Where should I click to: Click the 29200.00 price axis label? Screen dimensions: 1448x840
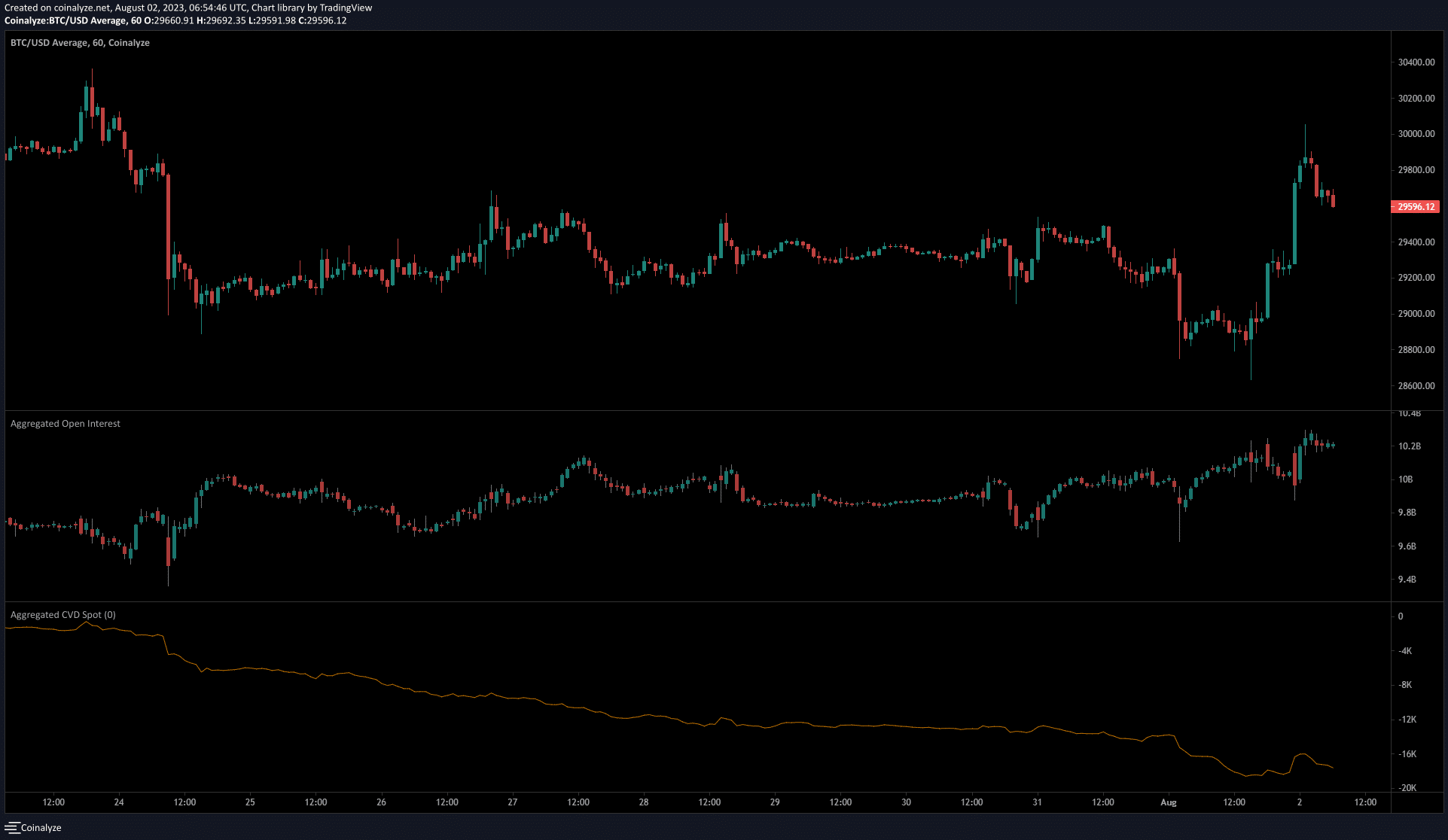click(x=1416, y=278)
